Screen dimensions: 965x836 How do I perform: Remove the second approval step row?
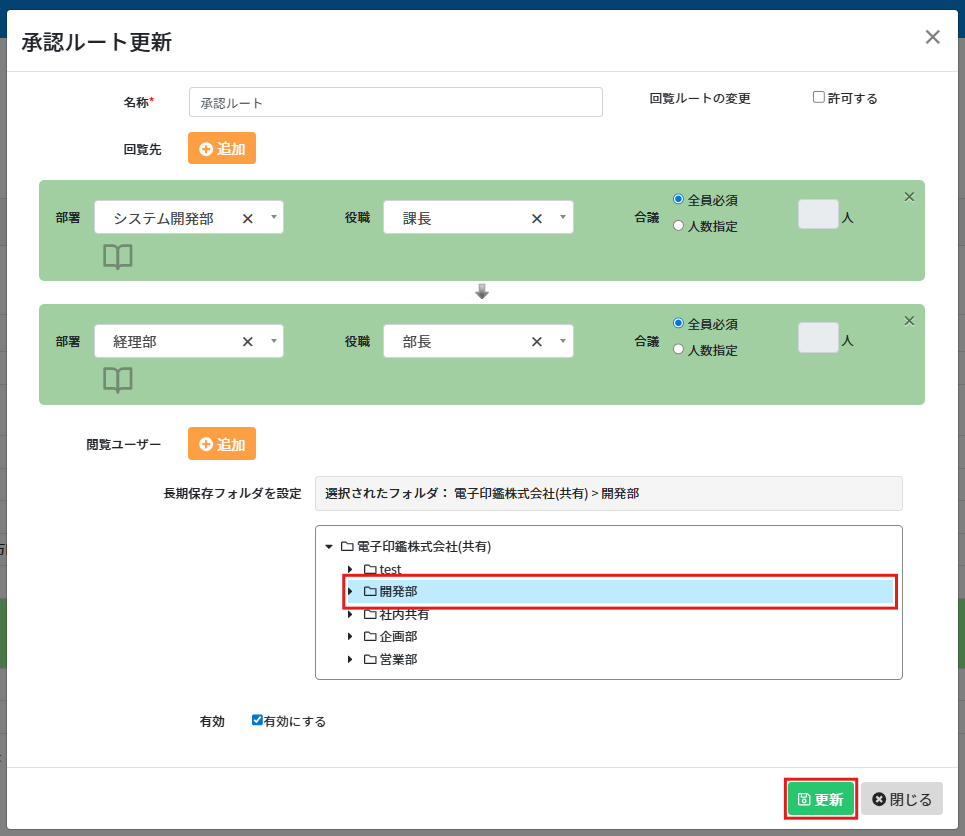[909, 321]
